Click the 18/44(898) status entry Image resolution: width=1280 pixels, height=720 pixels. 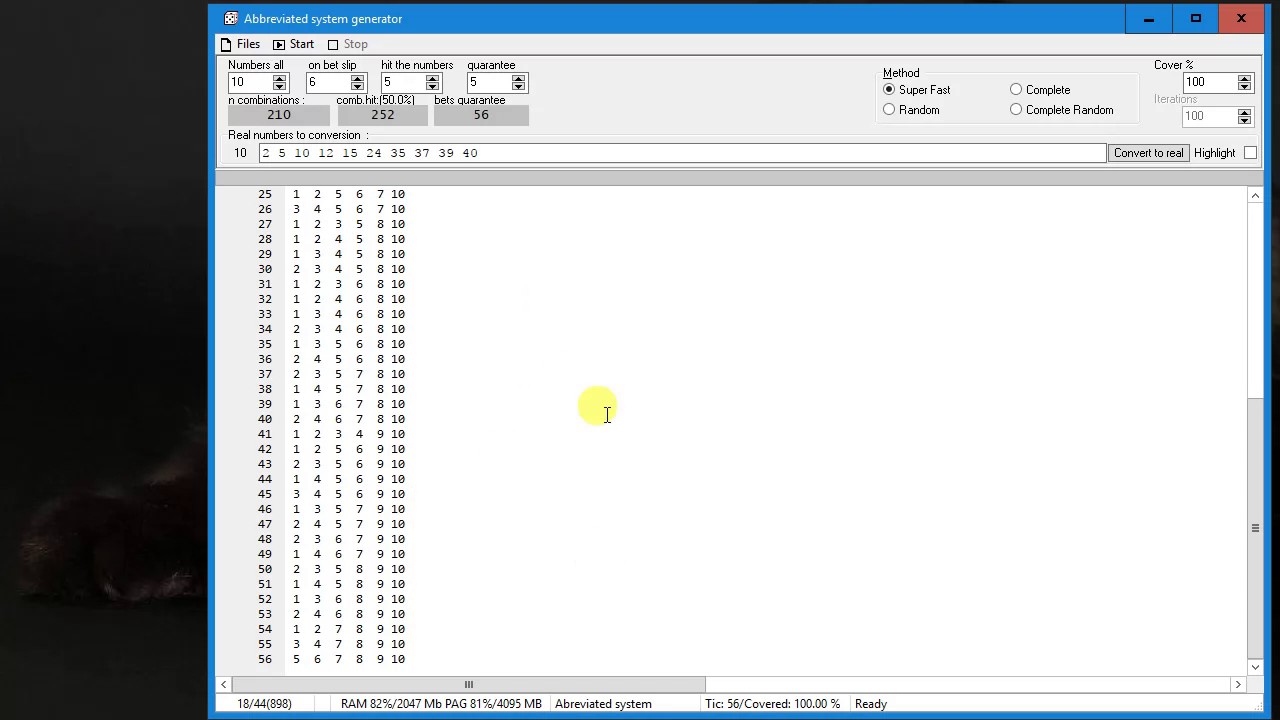point(264,704)
